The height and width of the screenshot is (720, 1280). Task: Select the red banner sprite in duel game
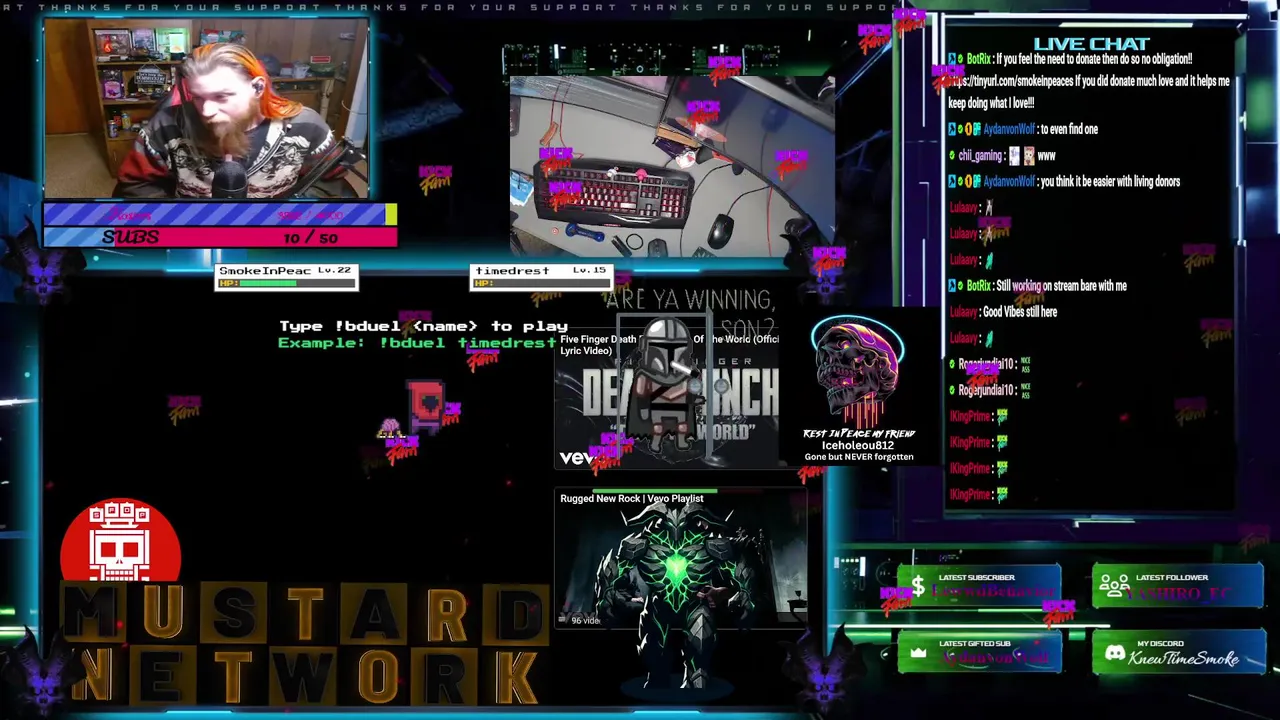coord(427,405)
